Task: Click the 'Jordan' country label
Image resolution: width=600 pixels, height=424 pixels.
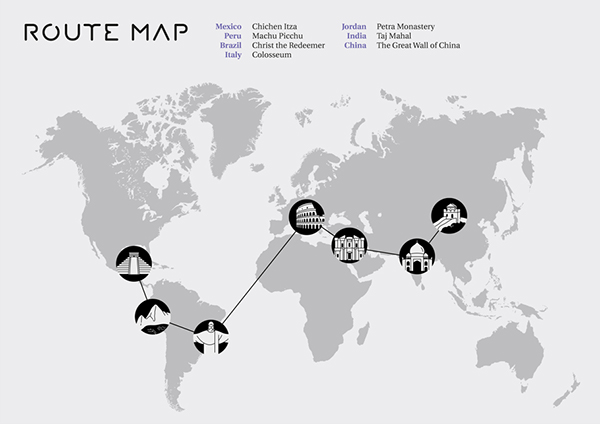Action: 354,26
